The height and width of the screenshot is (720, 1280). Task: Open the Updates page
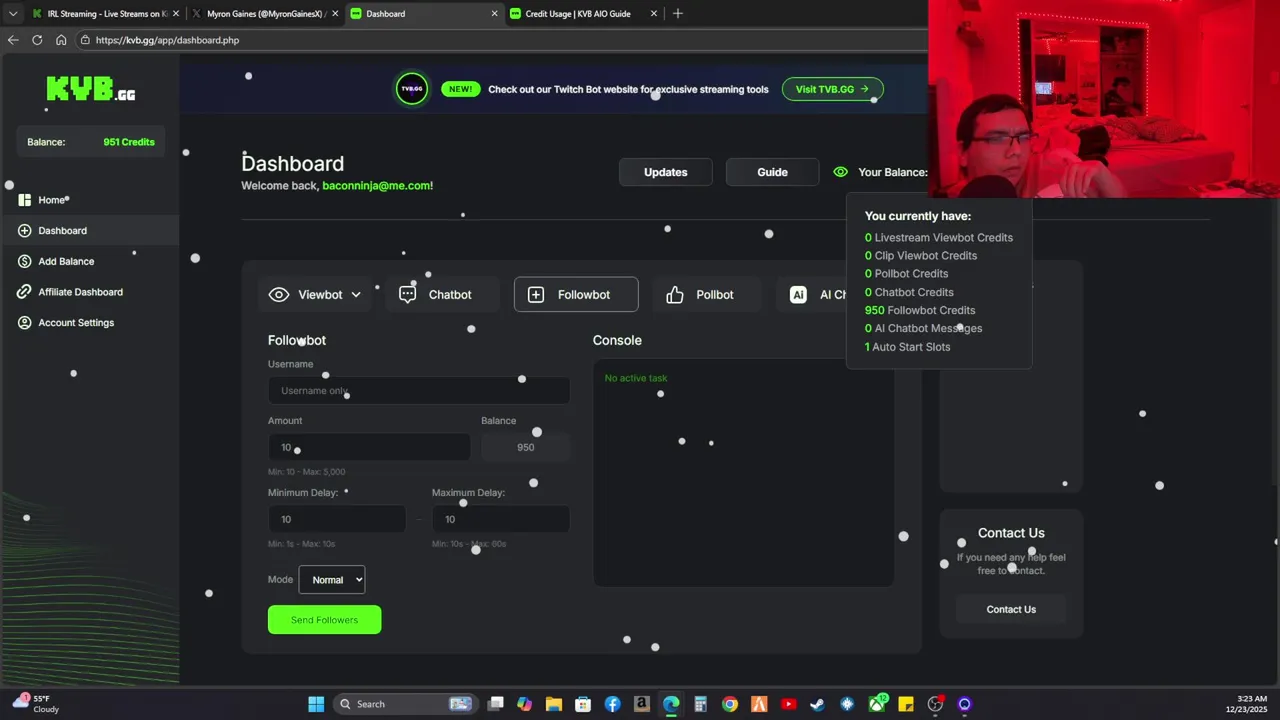coord(665,172)
